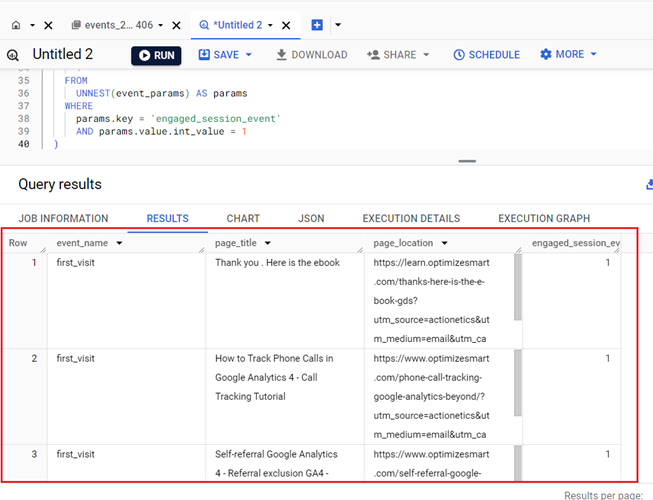653x500 pixels.
Task: Select the Results tab
Action: pyautogui.click(x=167, y=218)
